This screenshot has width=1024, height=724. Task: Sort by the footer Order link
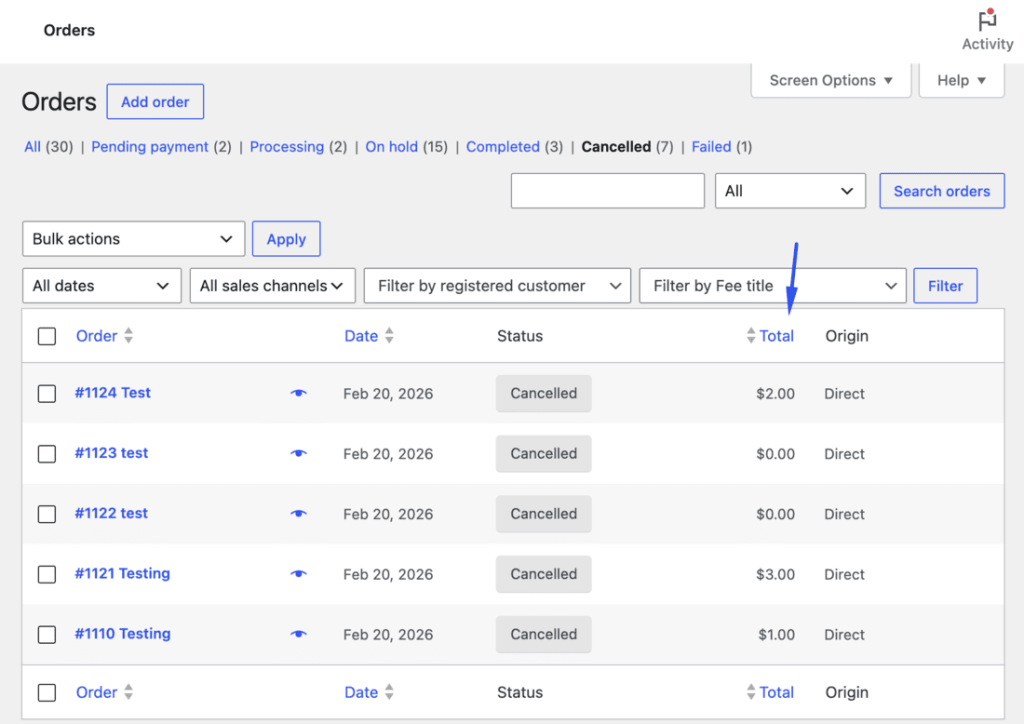point(97,693)
